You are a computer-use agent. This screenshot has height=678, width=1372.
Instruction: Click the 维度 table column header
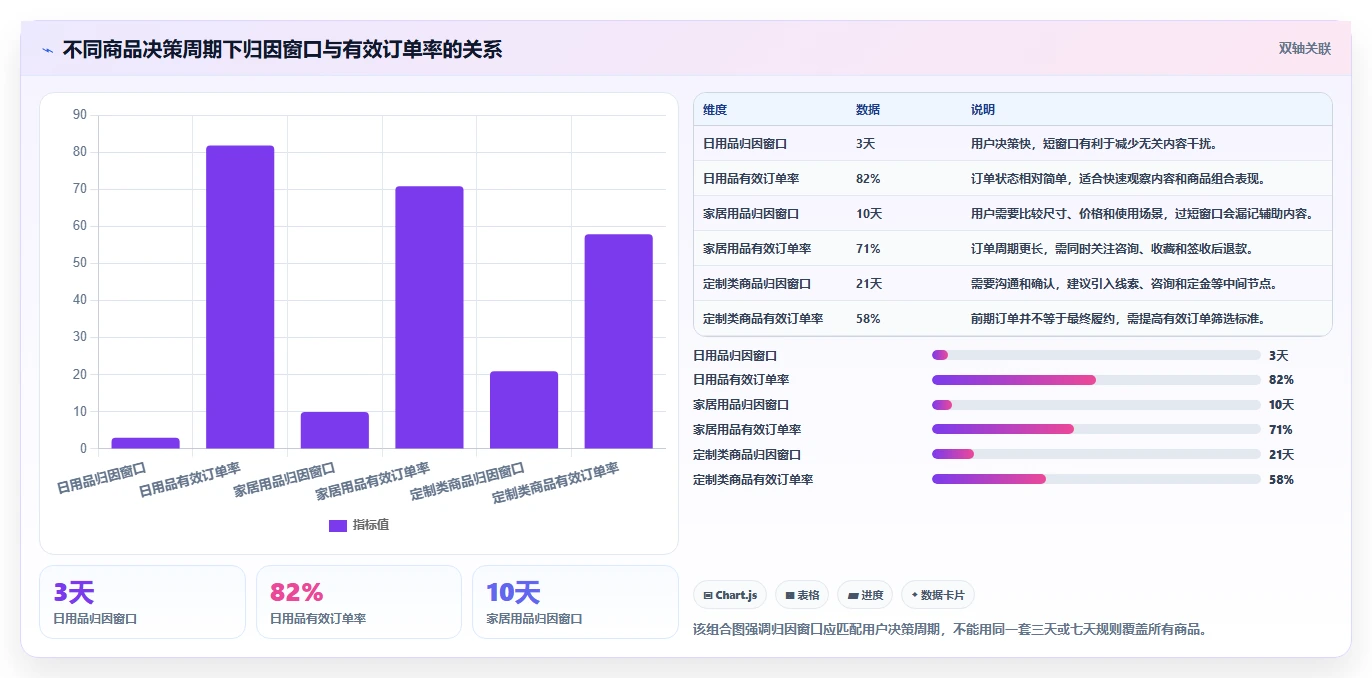[715, 110]
